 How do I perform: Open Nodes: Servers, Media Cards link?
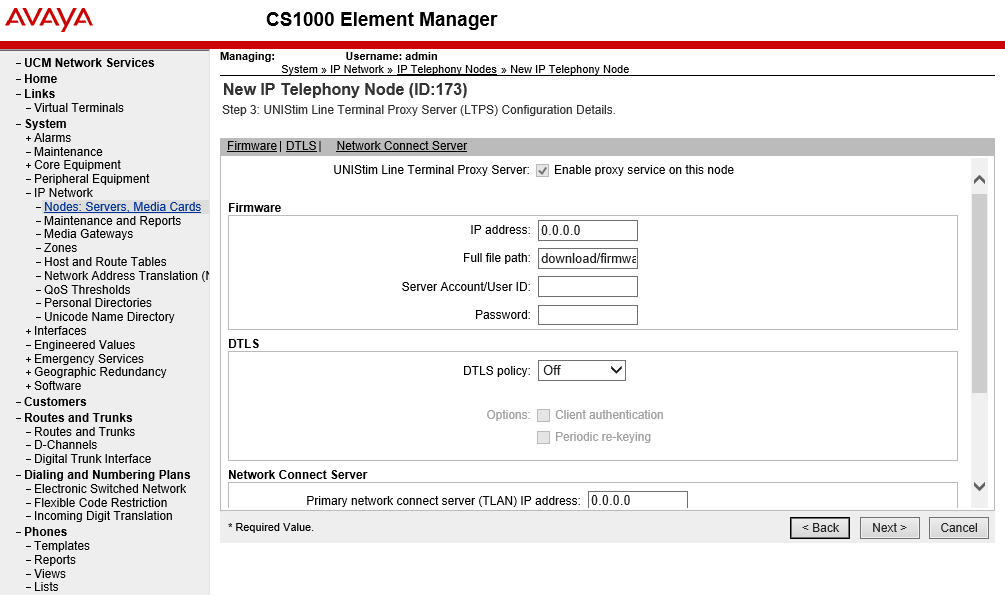coord(122,207)
